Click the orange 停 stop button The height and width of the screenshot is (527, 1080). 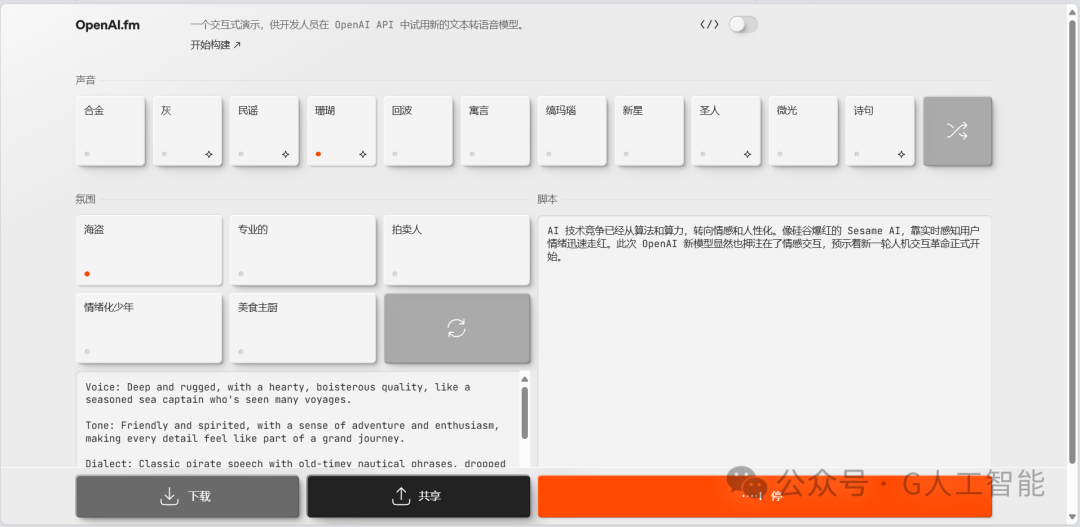pos(765,496)
